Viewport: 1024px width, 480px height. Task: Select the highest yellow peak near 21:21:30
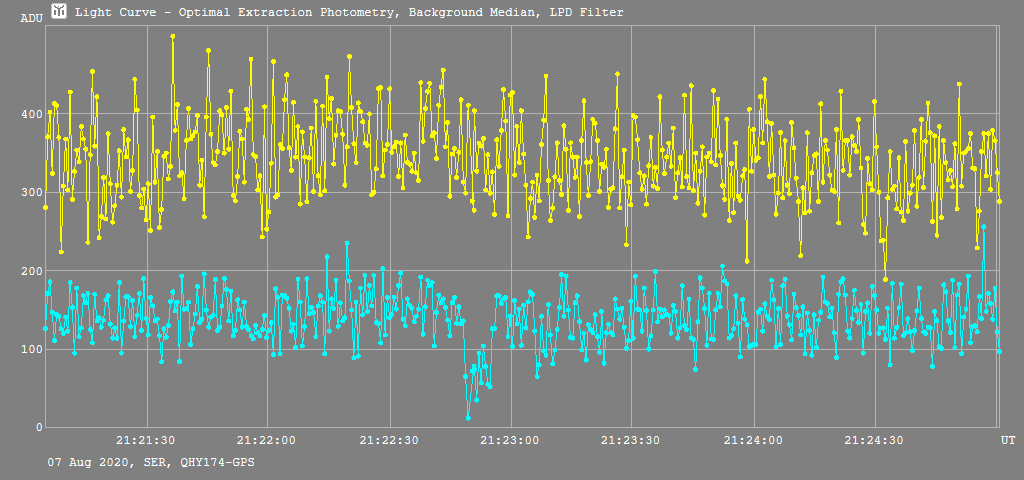tap(173, 36)
